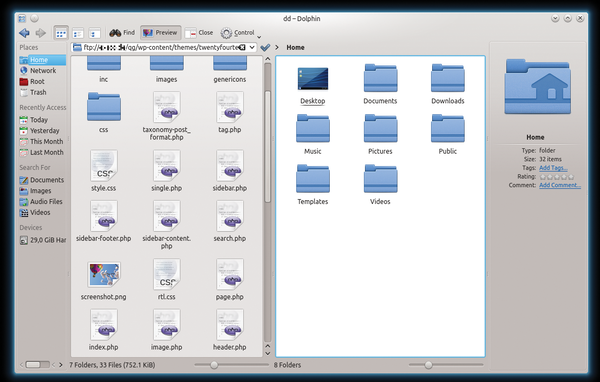
Task: Select taxonomy-post_format.php file
Action: [166, 116]
